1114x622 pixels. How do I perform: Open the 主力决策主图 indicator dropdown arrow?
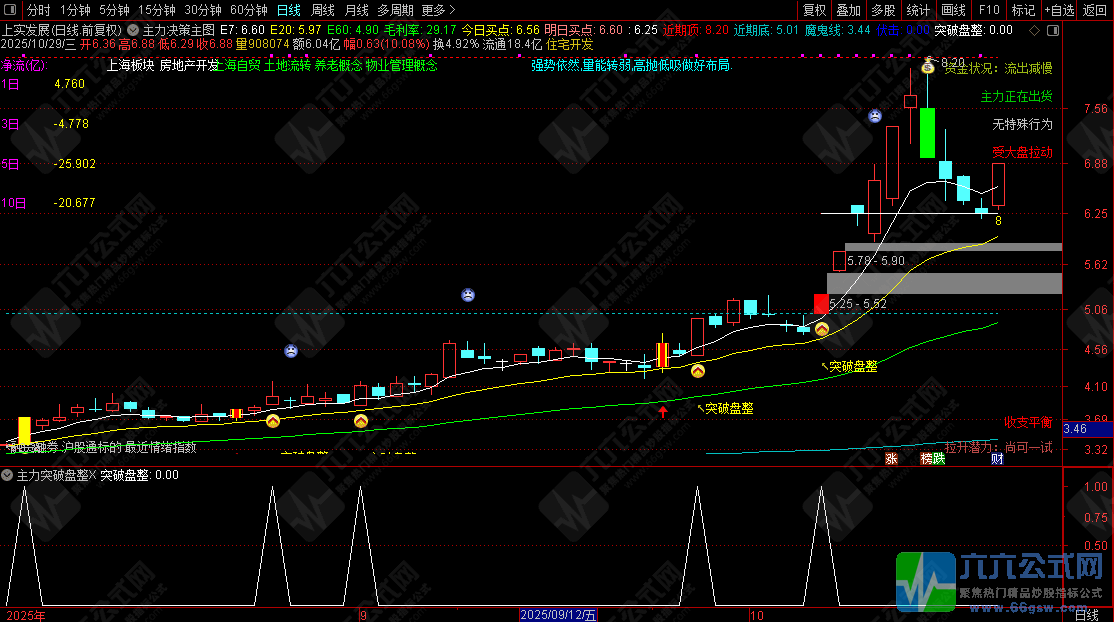[x=135, y=30]
